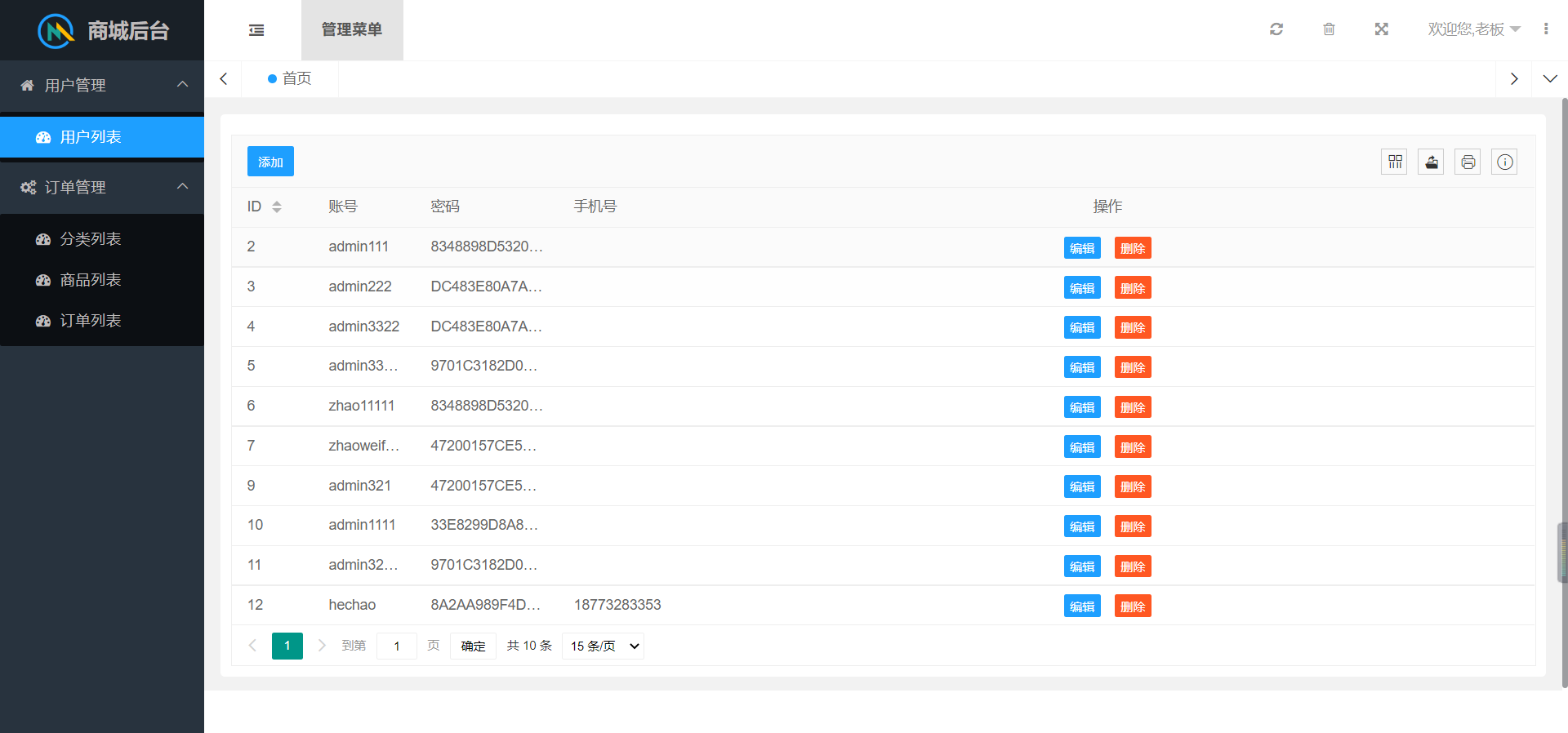This screenshot has width=1568, height=733.
Task: Open 分类列表 in the sidebar
Action: (x=102, y=239)
